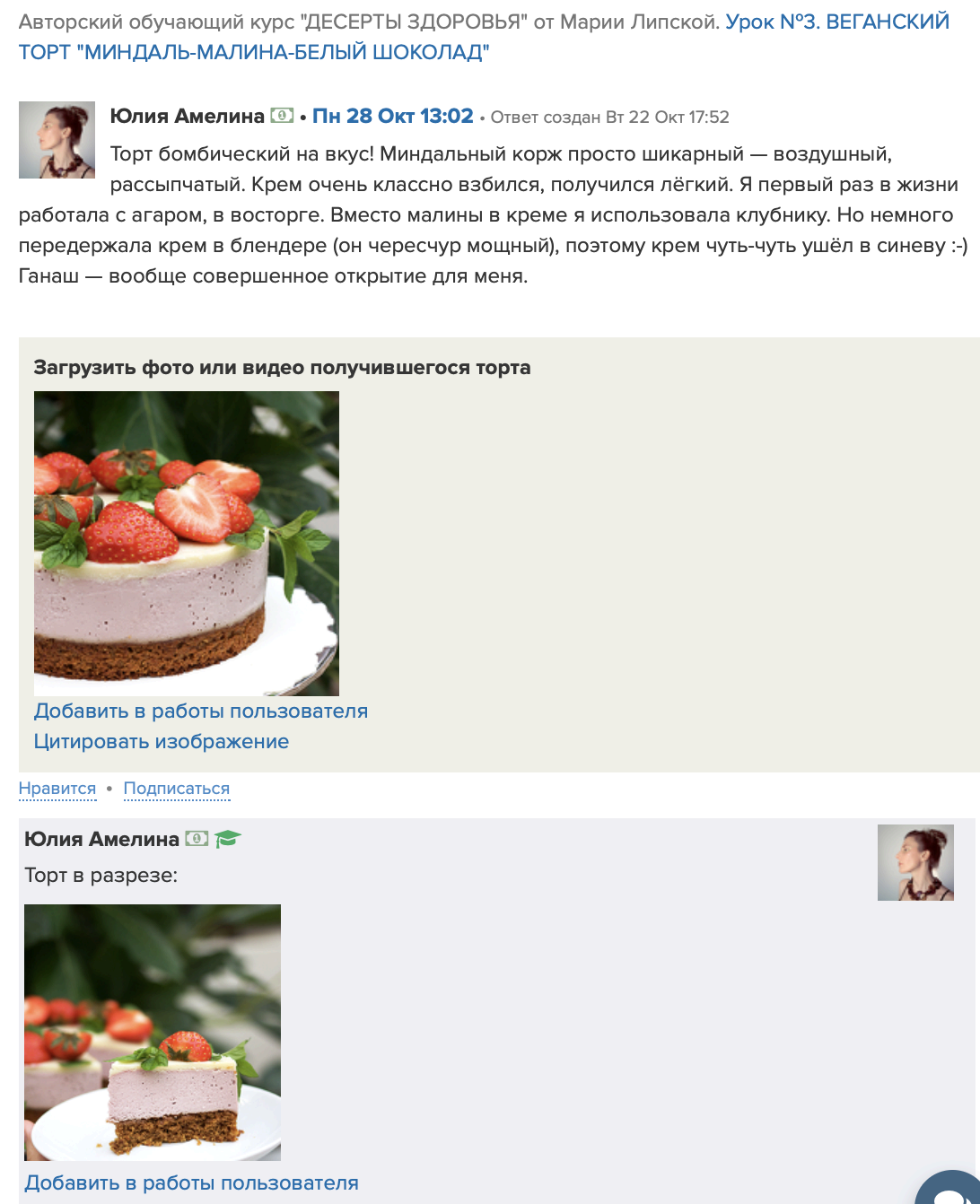Screen dimensions: 980x1204
Task: Click author name Юлия Амелина at top
Action: pyautogui.click(x=188, y=116)
